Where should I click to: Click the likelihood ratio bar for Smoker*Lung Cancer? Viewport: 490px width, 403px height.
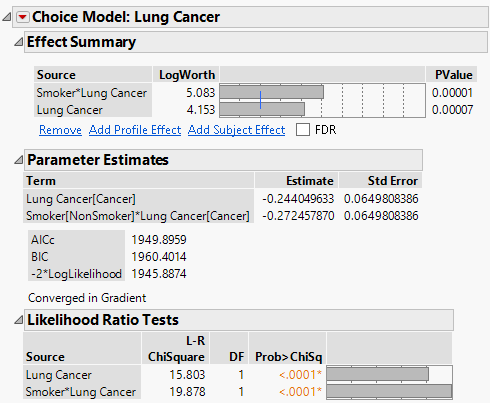[389, 391]
